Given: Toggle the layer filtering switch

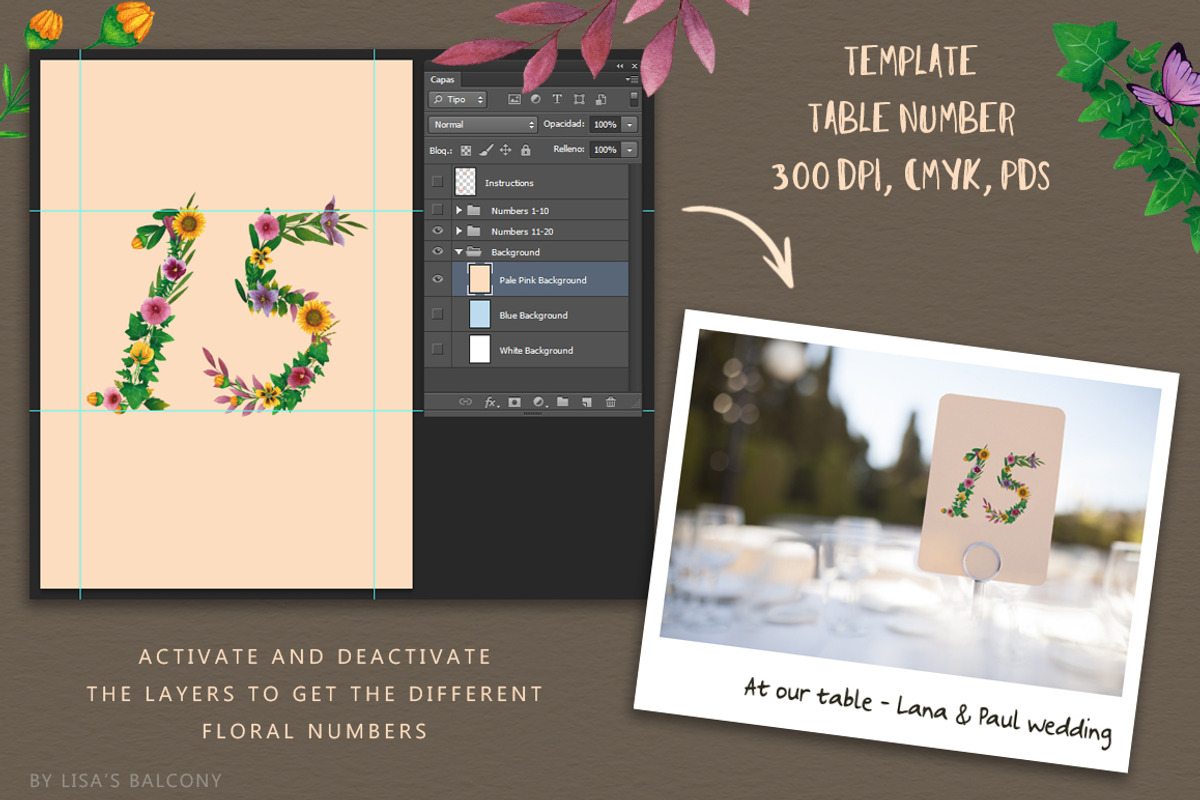Looking at the screenshot, I should point(634,99).
